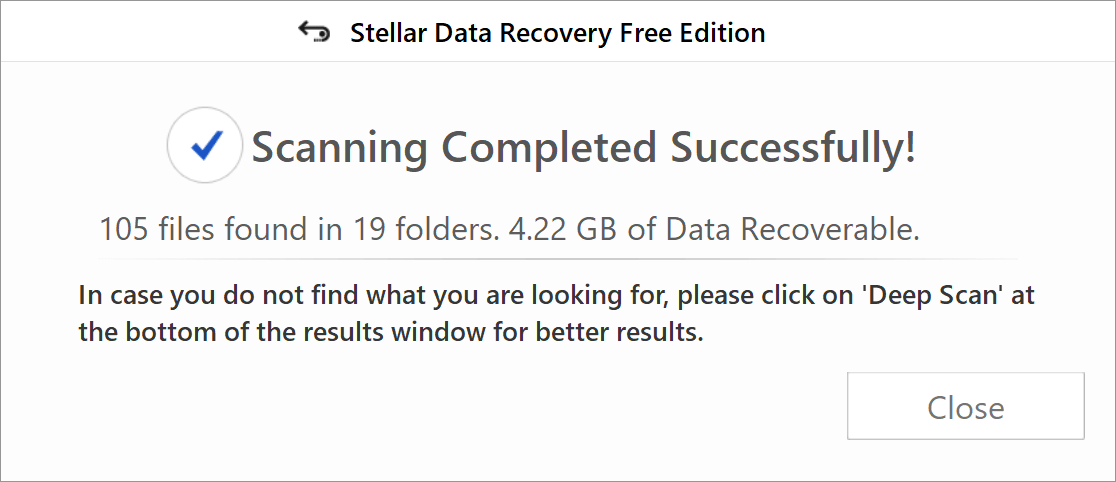Close the scan completed dialog
This screenshot has height=482, width=1116.
pyautogui.click(x=965, y=407)
